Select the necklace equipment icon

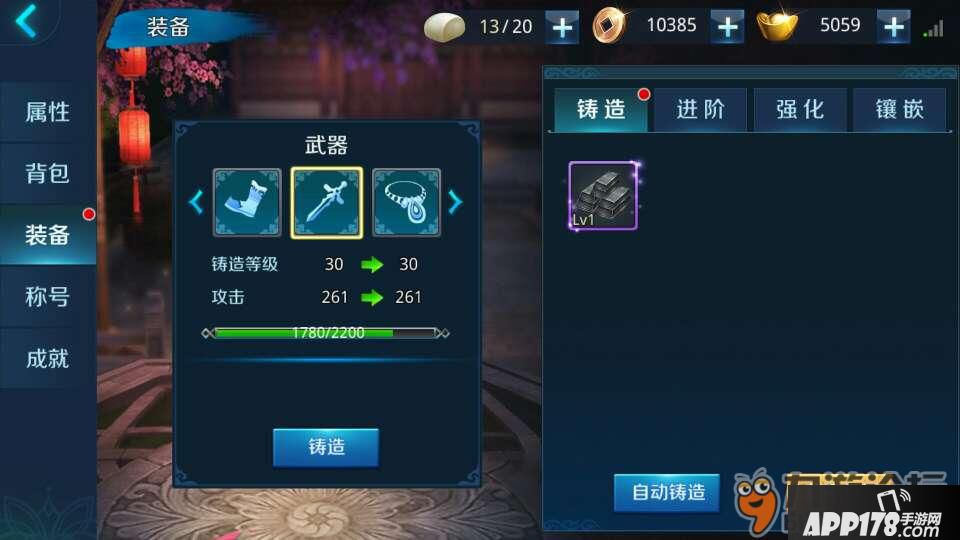tap(407, 203)
